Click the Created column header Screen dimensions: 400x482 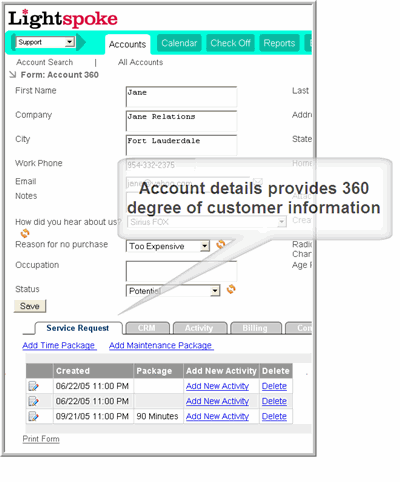(x=93, y=371)
